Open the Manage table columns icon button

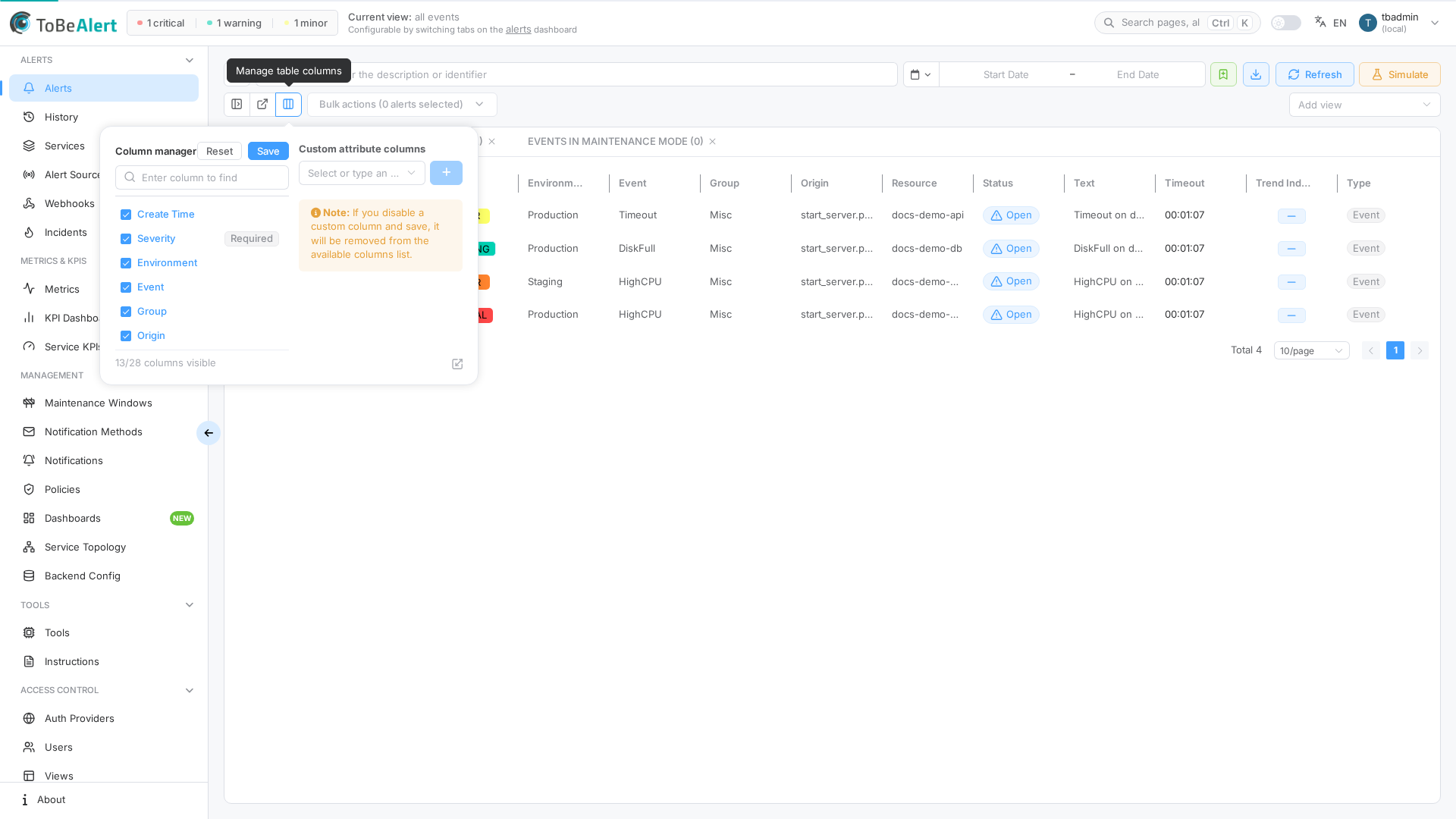(x=288, y=105)
